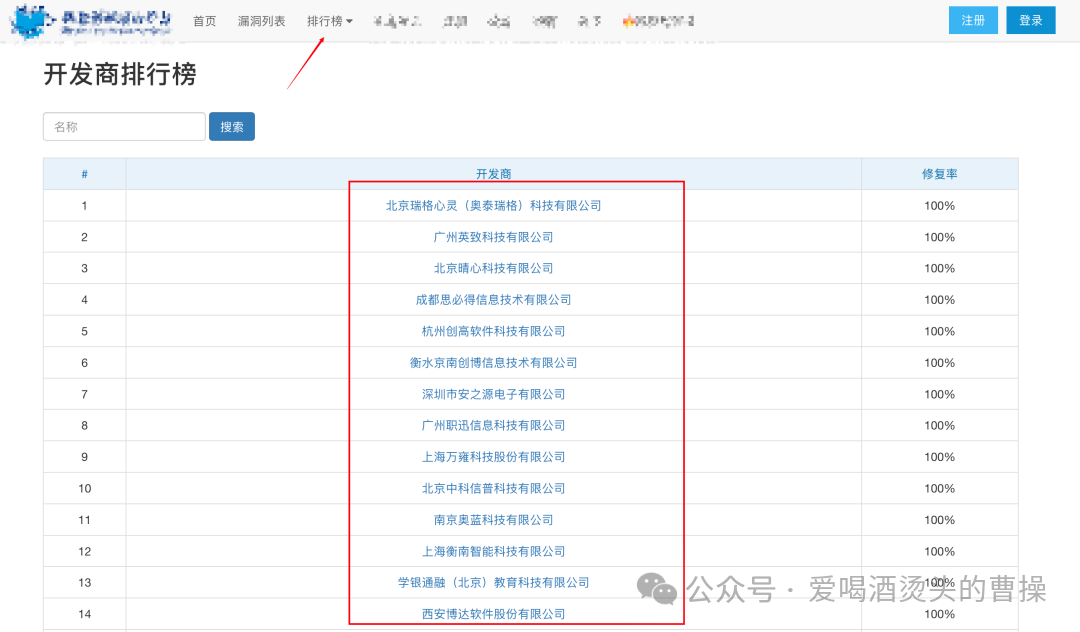
Task: Click the 修复率 column header
Action: 939,174
